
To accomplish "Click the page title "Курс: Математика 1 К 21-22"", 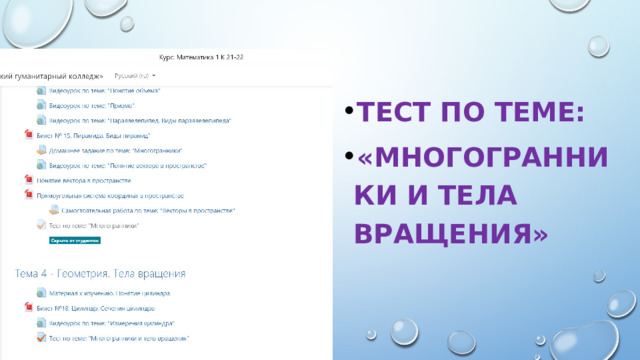I will pos(201,57).
